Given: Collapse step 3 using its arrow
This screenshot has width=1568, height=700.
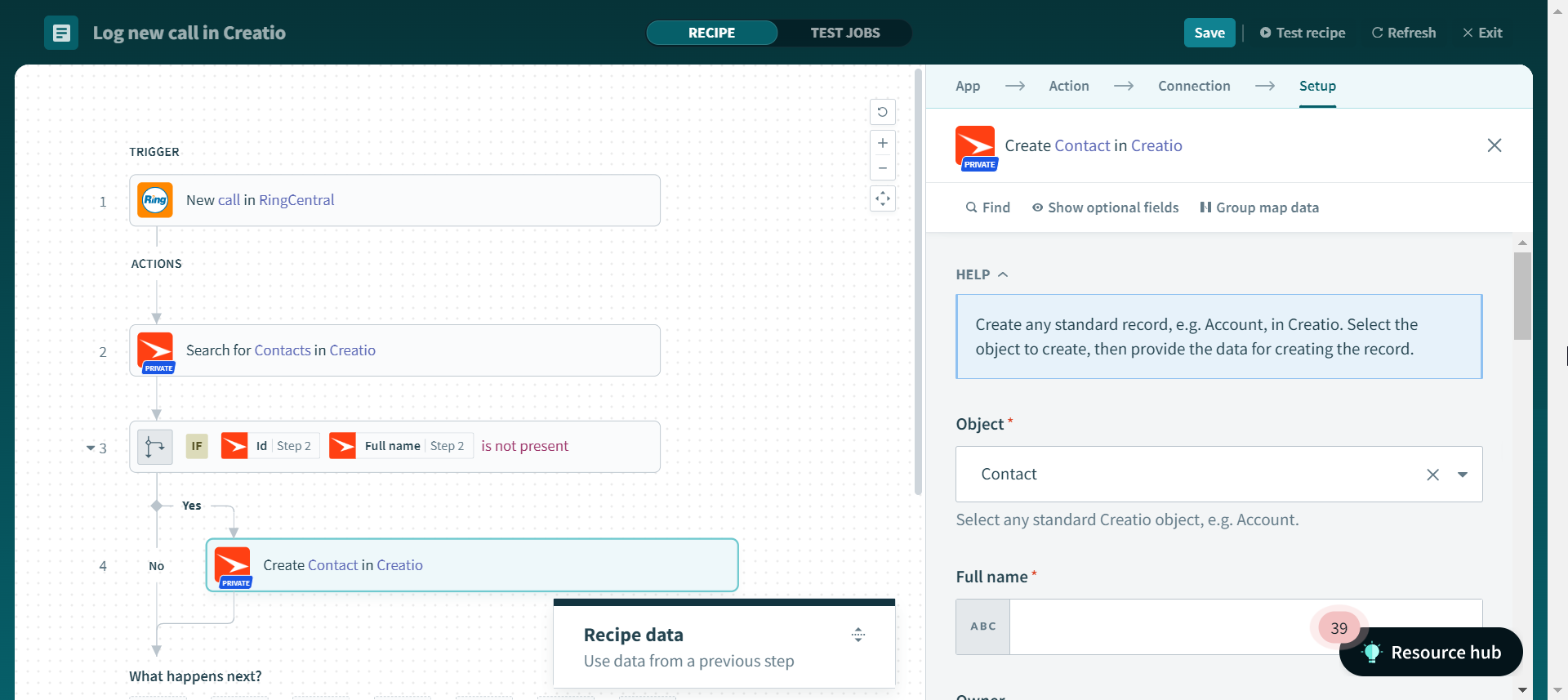Looking at the screenshot, I should (91, 448).
